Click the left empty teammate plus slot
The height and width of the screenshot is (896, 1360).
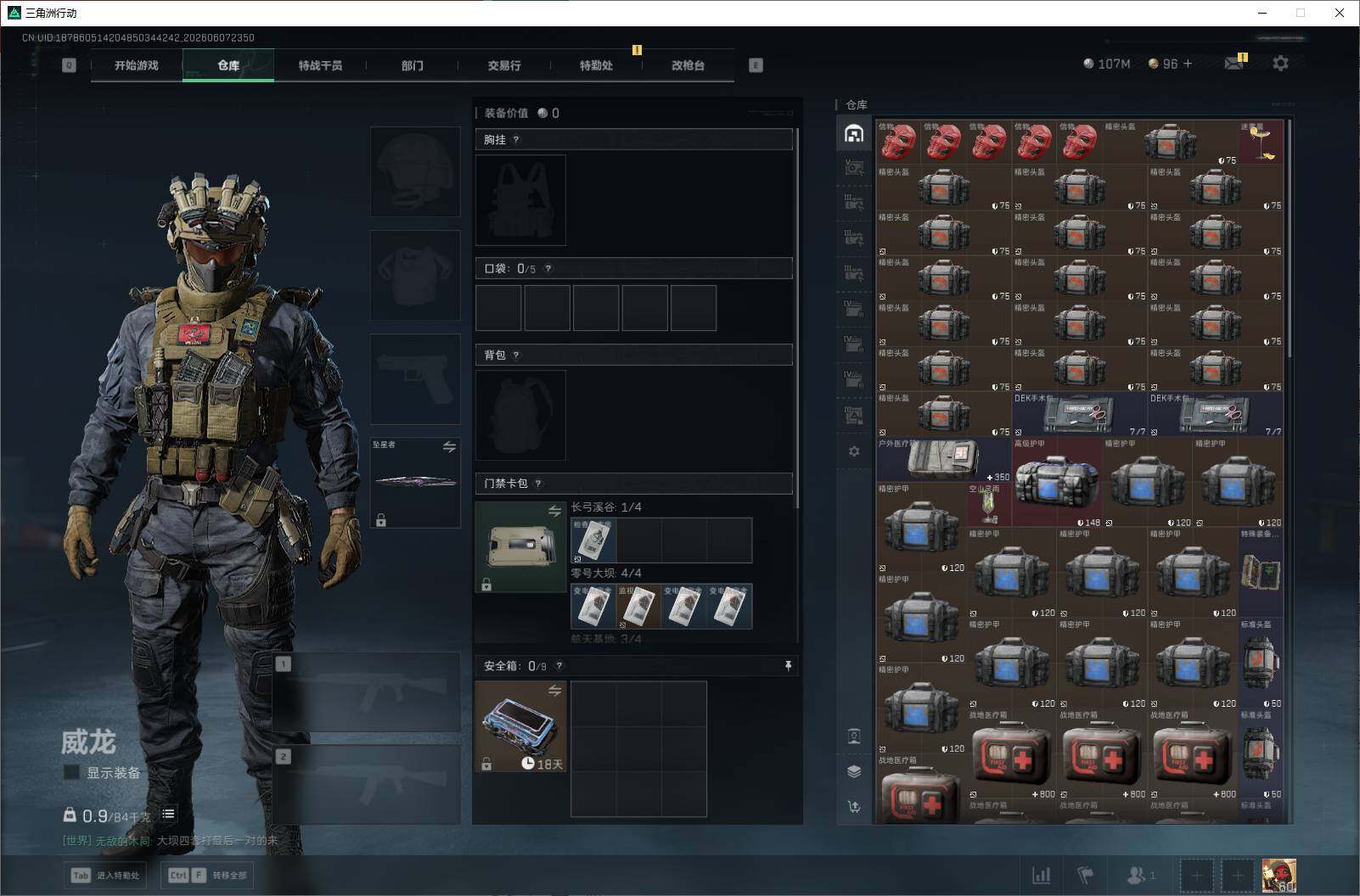pos(1196,876)
